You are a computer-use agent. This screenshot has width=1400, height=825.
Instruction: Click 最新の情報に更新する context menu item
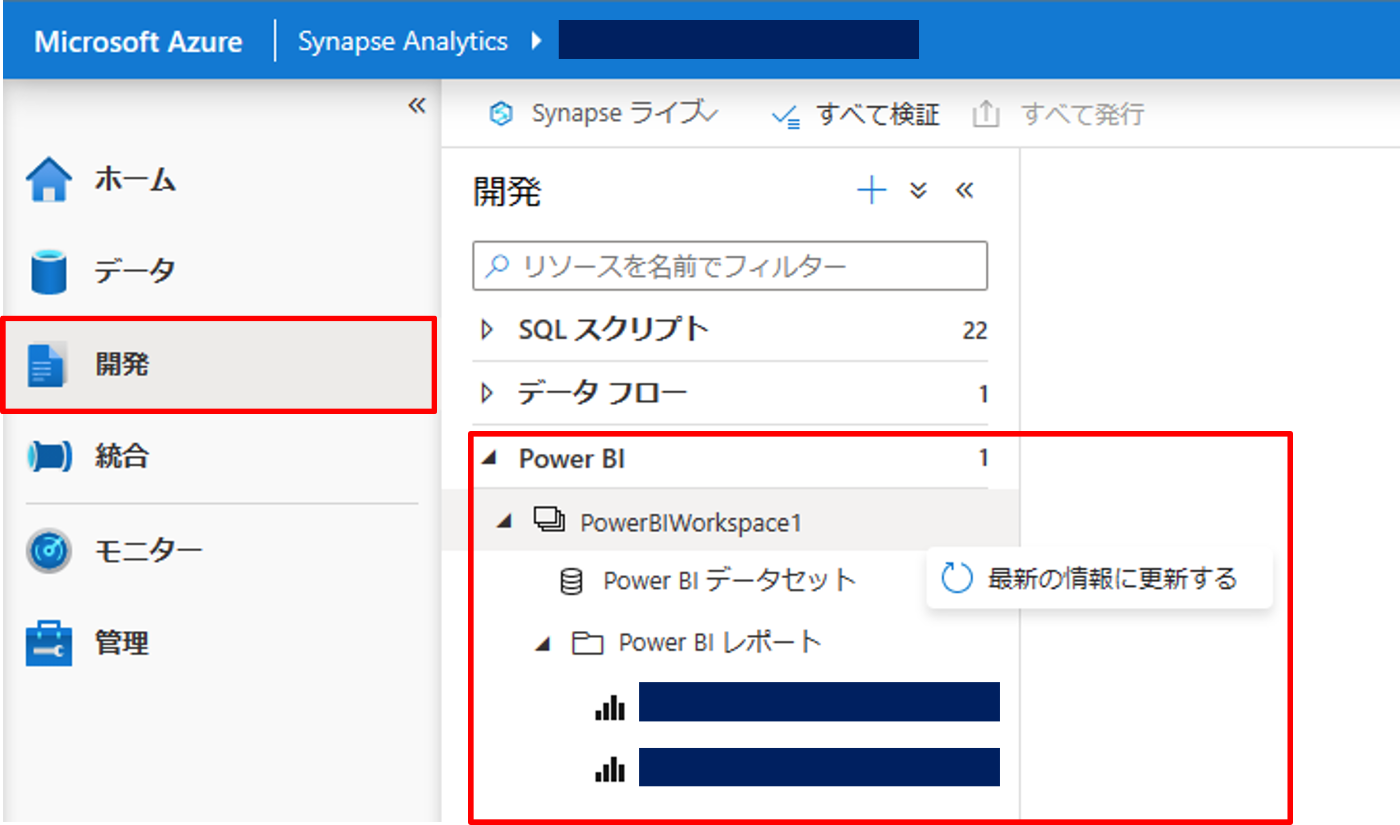click(1099, 578)
